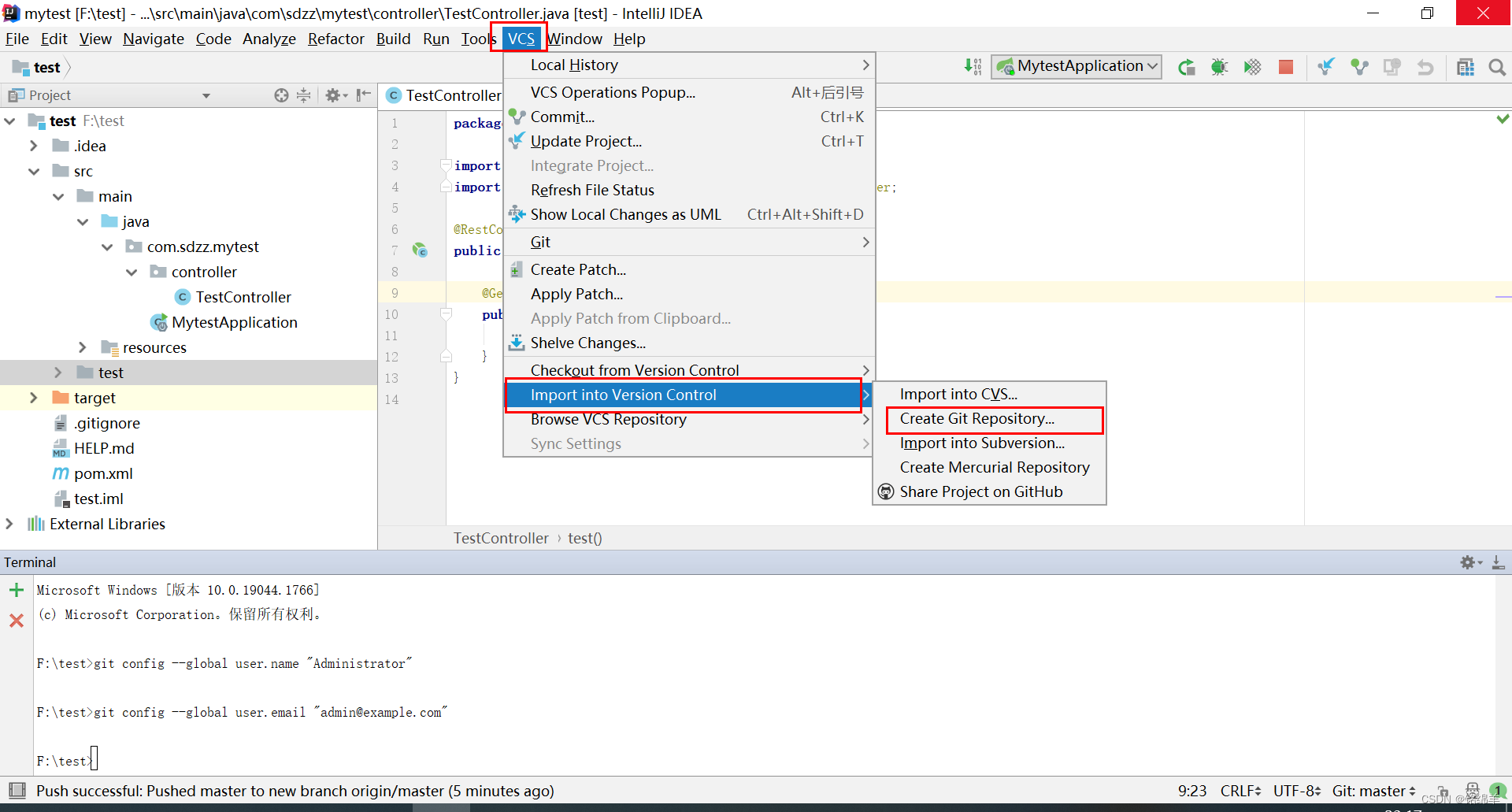Select Create Git Repository...
The image size is (1512, 812).
click(989, 418)
